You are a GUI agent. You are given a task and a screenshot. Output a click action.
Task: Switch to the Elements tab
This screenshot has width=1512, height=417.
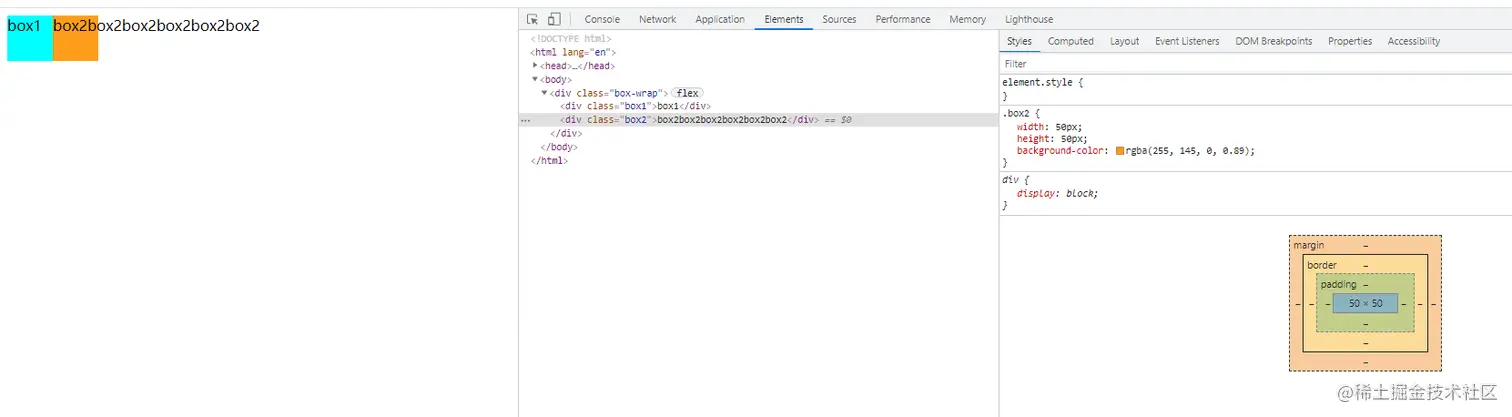click(x=783, y=19)
